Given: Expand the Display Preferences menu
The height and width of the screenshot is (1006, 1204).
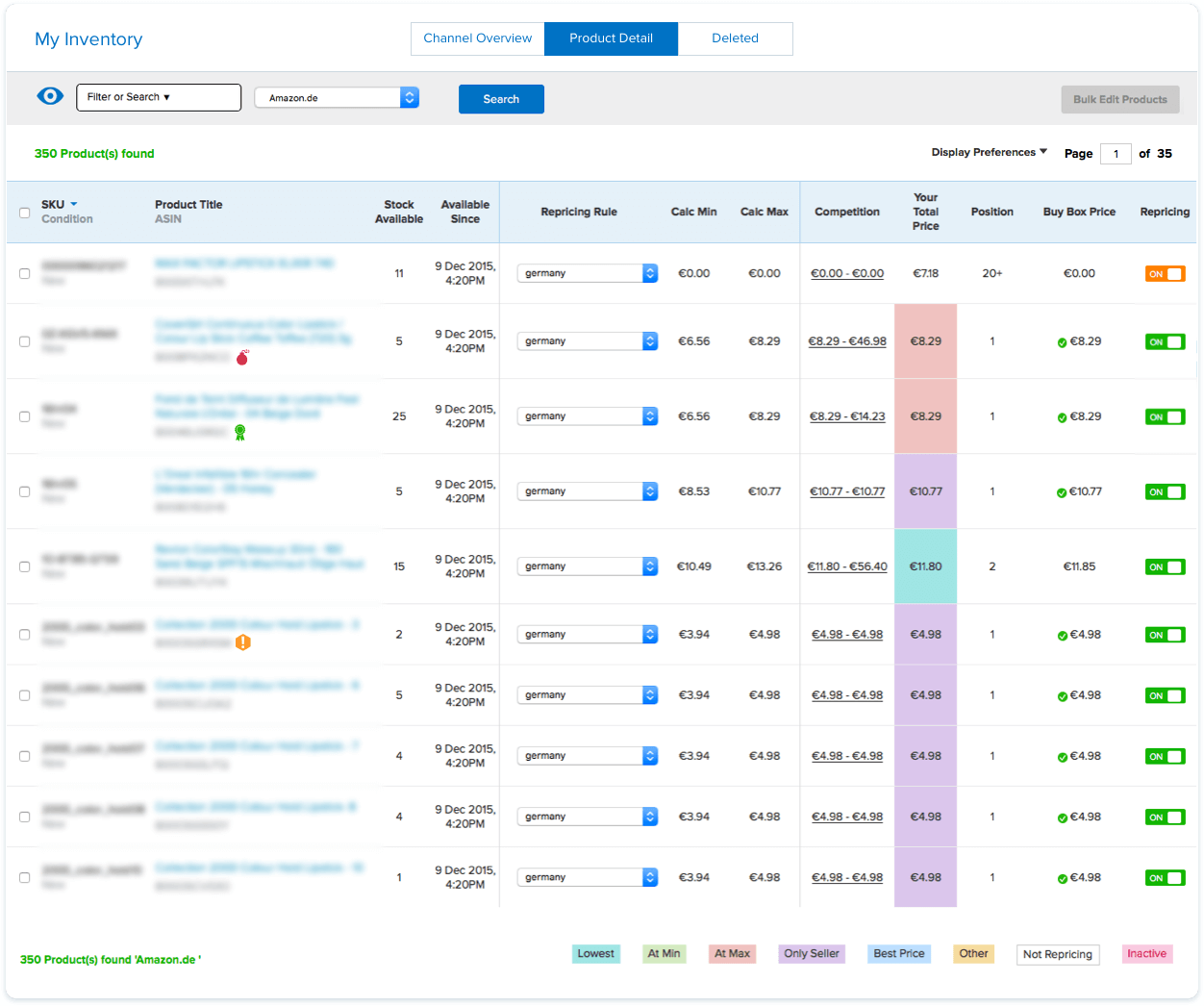Looking at the screenshot, I should coord(989,152).
